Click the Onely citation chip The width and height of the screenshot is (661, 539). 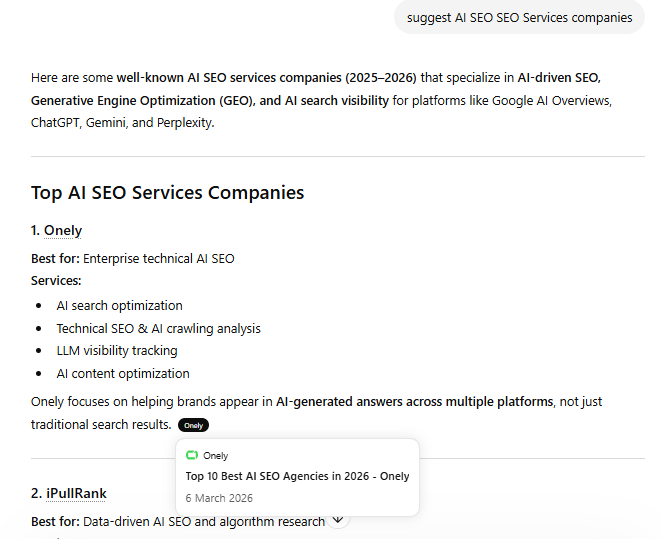click(193, 425)
